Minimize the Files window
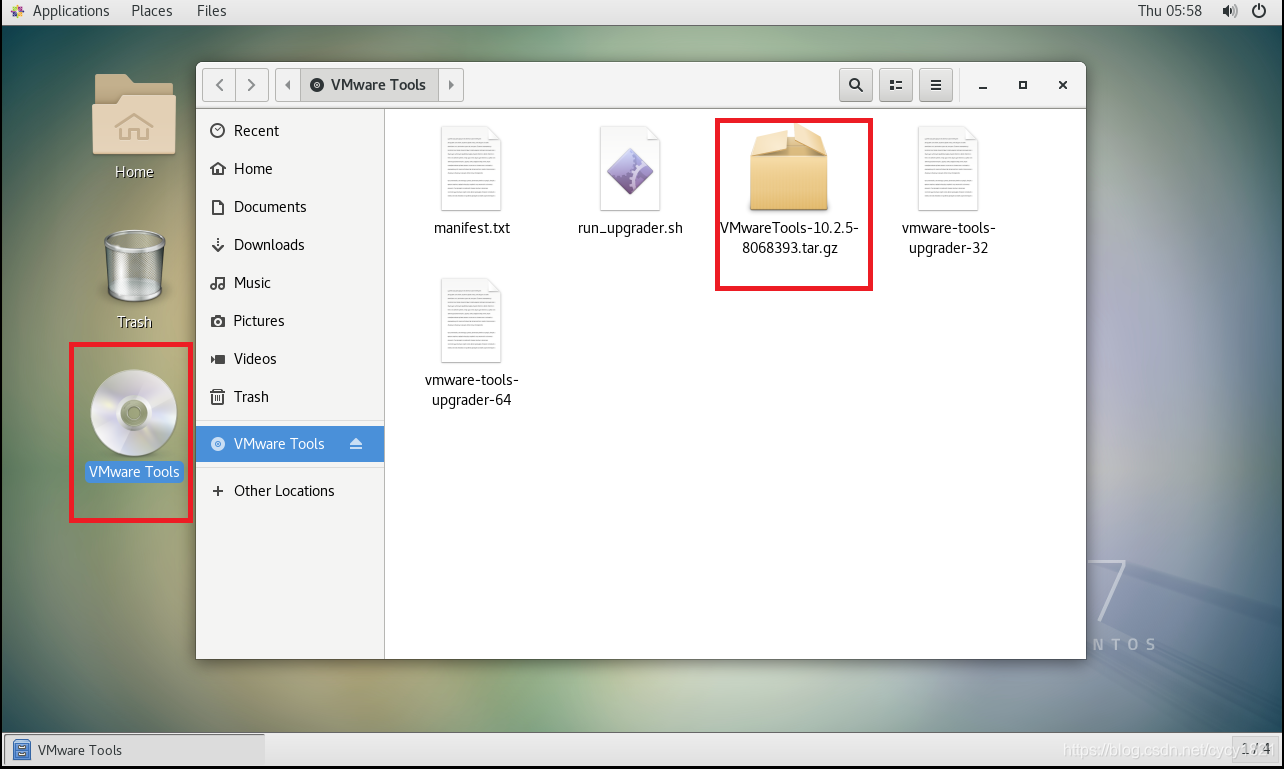 pyautogui.click(x=984, y=86)
